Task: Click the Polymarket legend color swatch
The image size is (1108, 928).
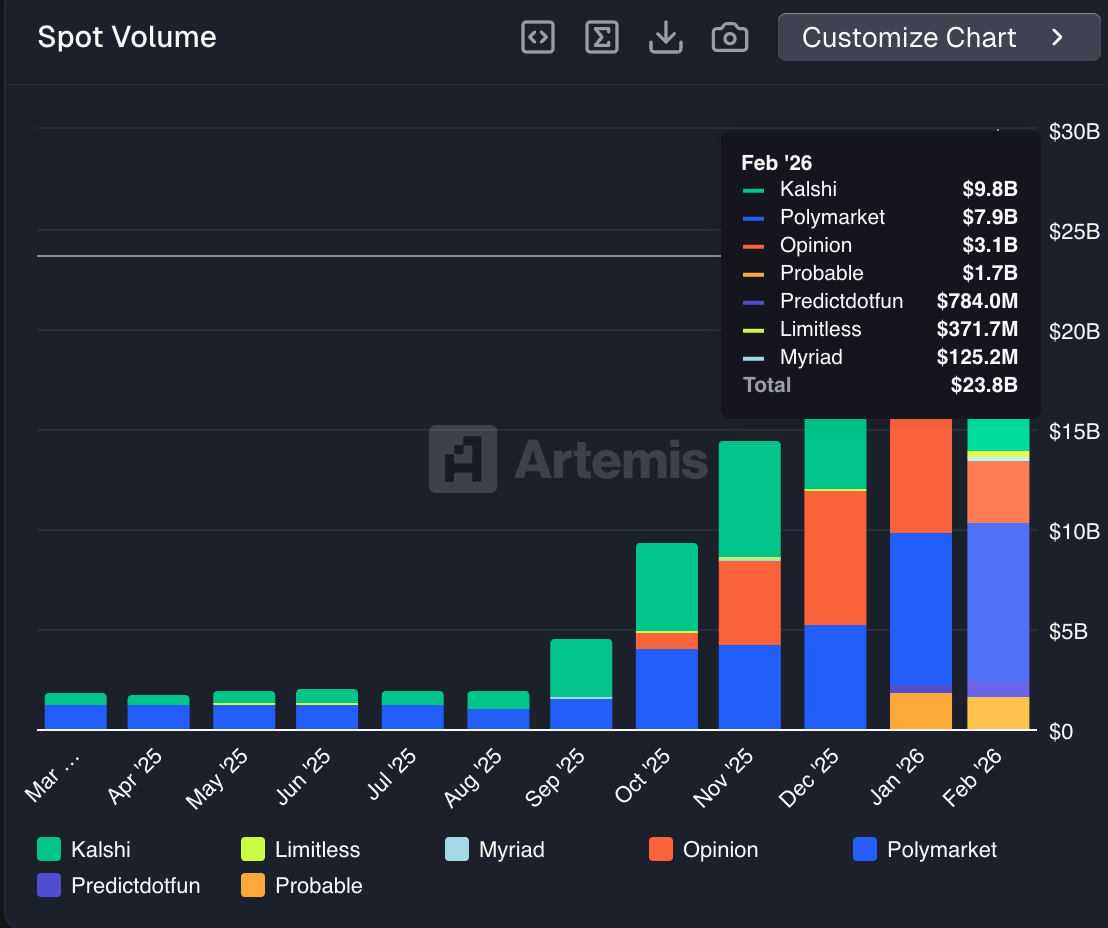Action: pyautogui.click(x=865, y=850)
